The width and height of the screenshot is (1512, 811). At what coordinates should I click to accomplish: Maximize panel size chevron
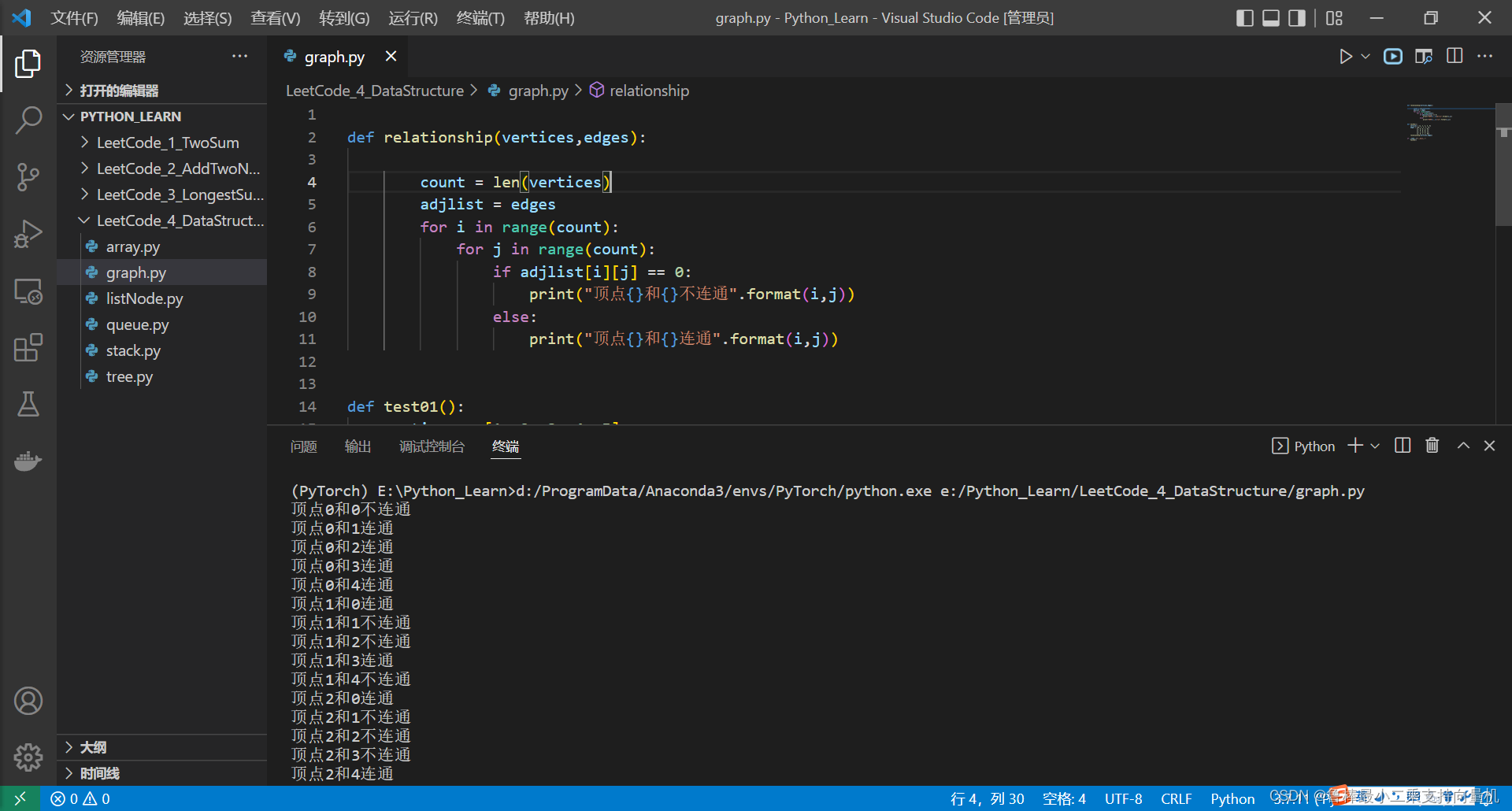1463,446
